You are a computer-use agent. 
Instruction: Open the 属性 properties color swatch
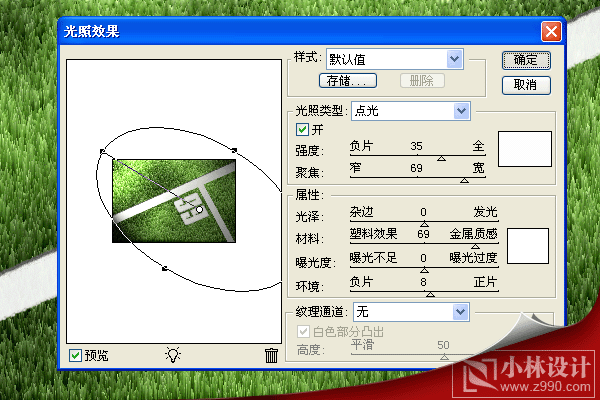pos(528,246)
